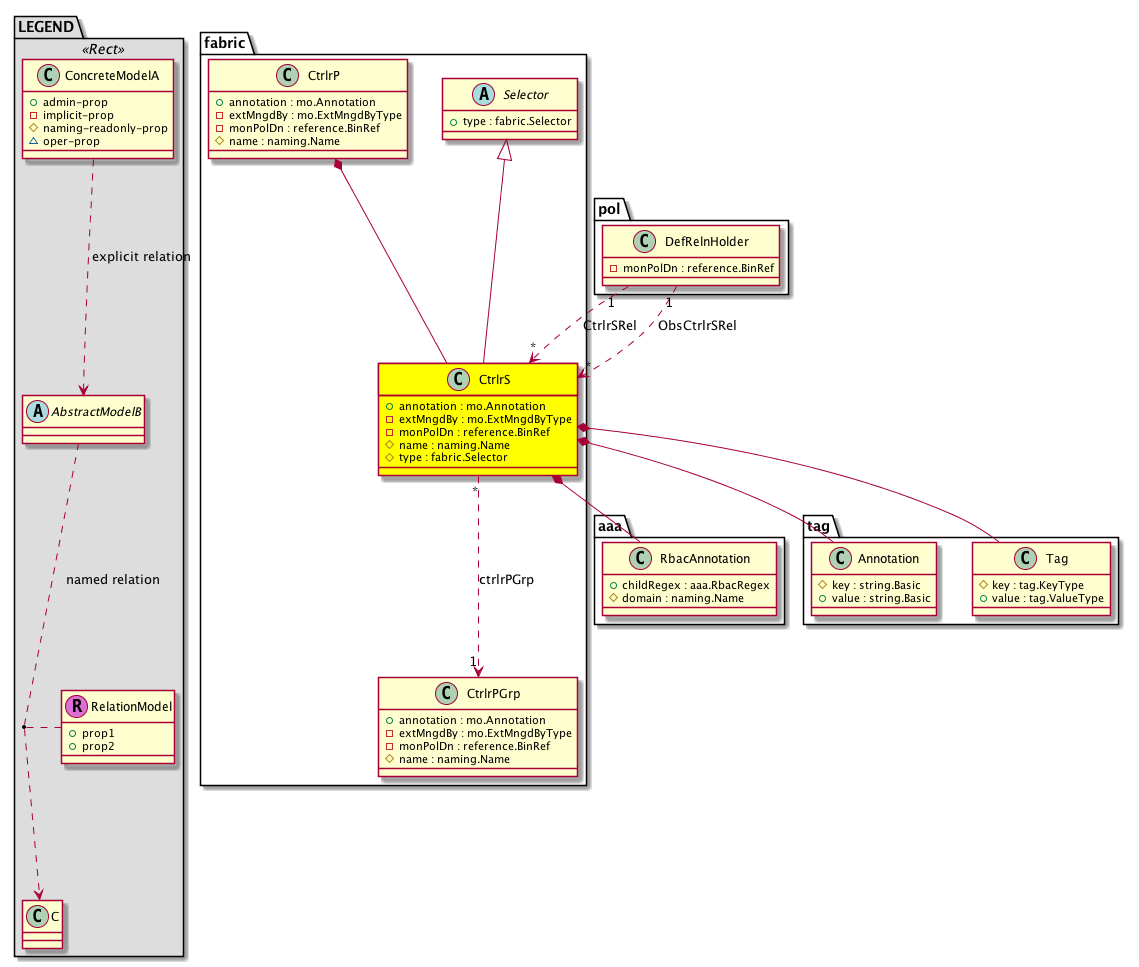
Task: Select the LEGEND package tab
Action: point(43,26)
